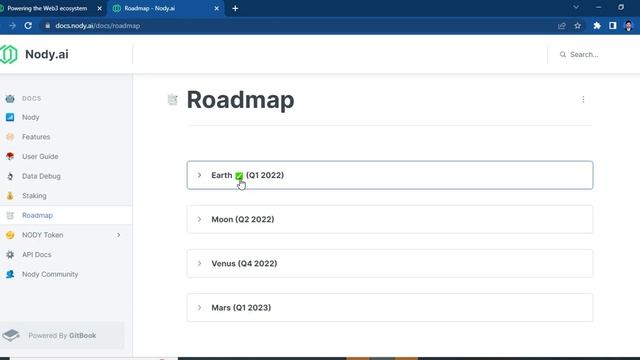Click the Nody.ai hexagon logo
The width and height of the screenshot is (640, 360).
point(8,54)
